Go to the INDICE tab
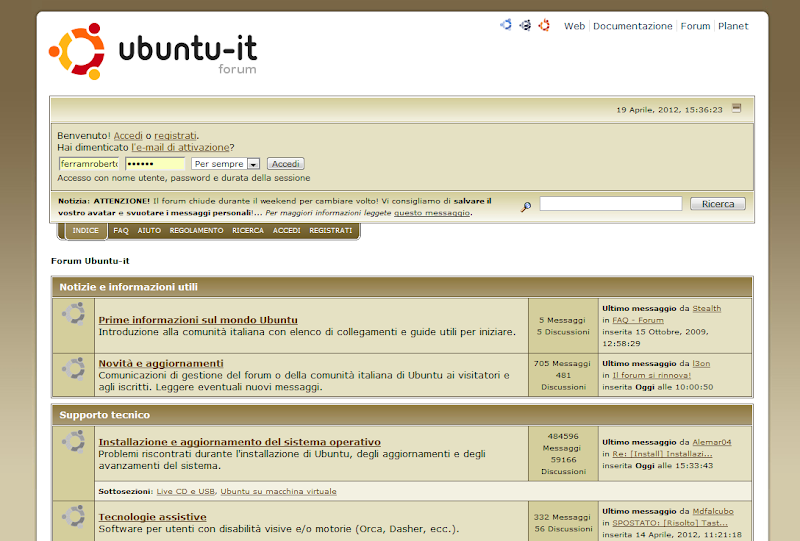This screenshot has width=800, height=541. (x=86, y=230)
